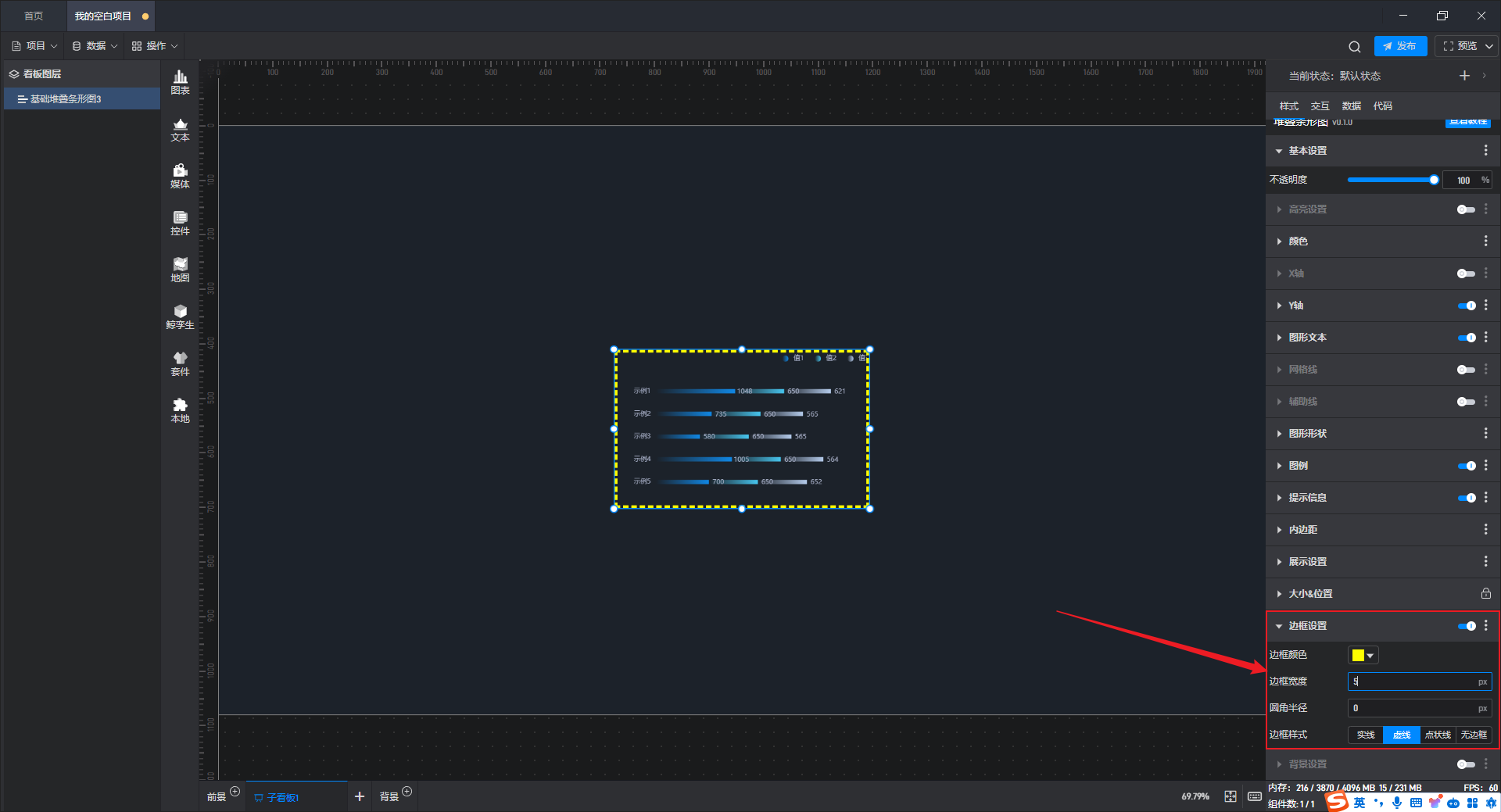The width and height of the screenshot is (1501, 812).
Task: Open the 地图 map components panel
Action: coord(180,270)
